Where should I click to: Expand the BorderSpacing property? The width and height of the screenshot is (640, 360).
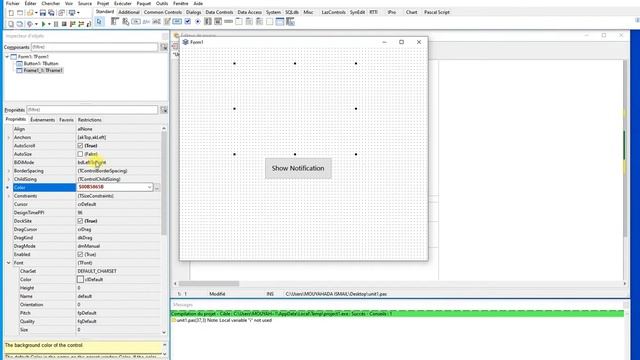[x=9, y=171]
